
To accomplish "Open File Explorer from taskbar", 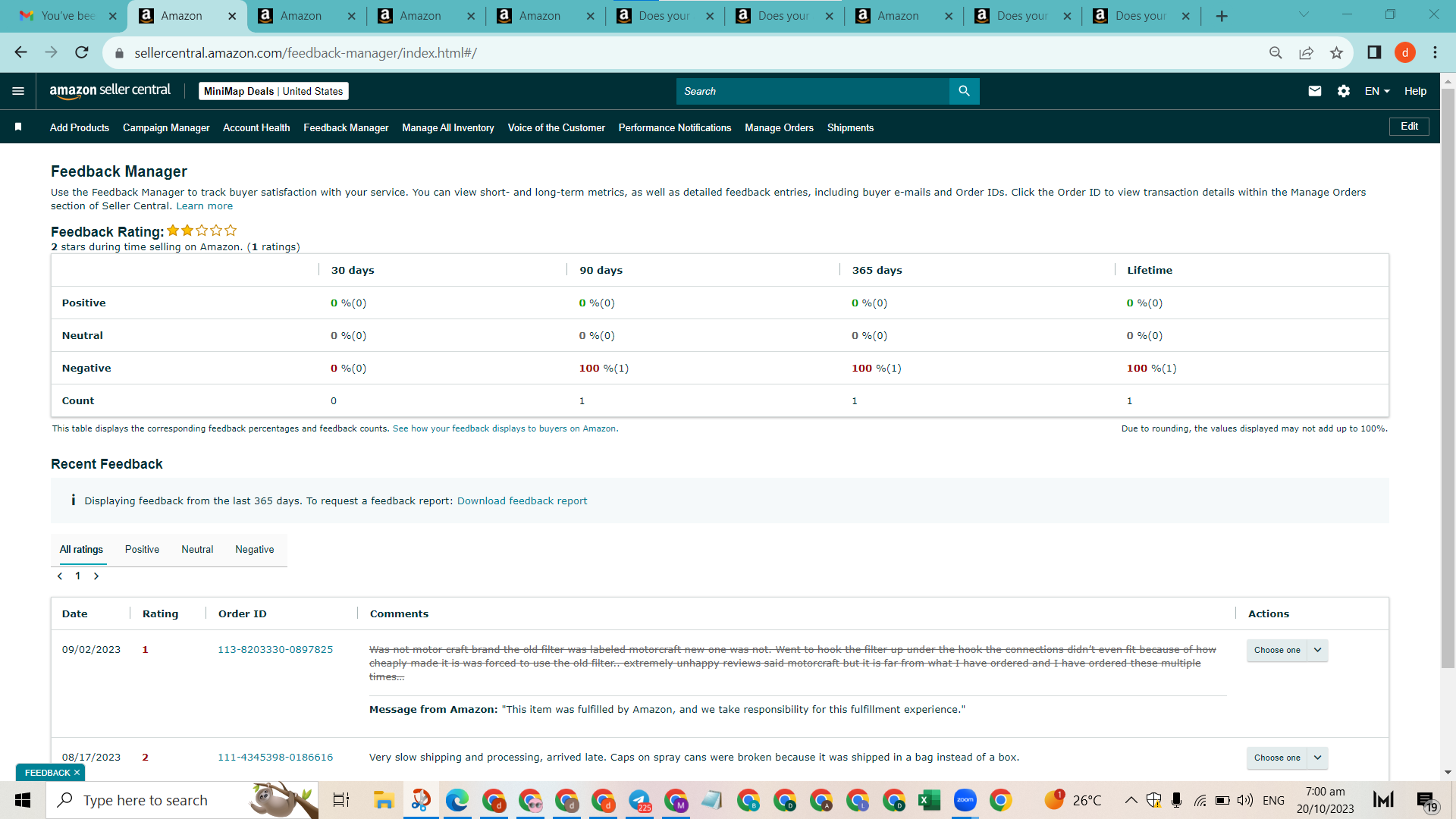I will tap(384, 800).
